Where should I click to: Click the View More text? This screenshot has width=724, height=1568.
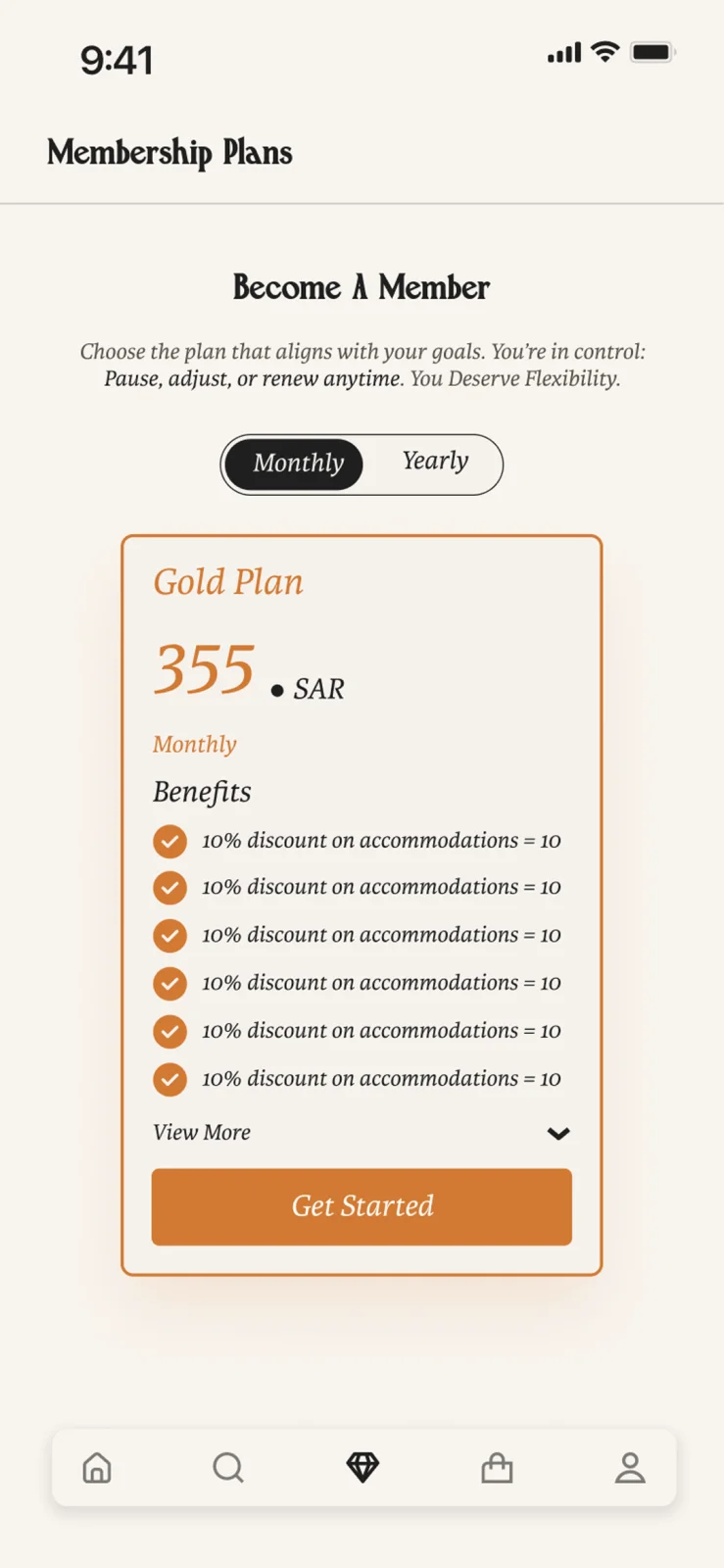pyautogui.click(x=202, y=1132)
